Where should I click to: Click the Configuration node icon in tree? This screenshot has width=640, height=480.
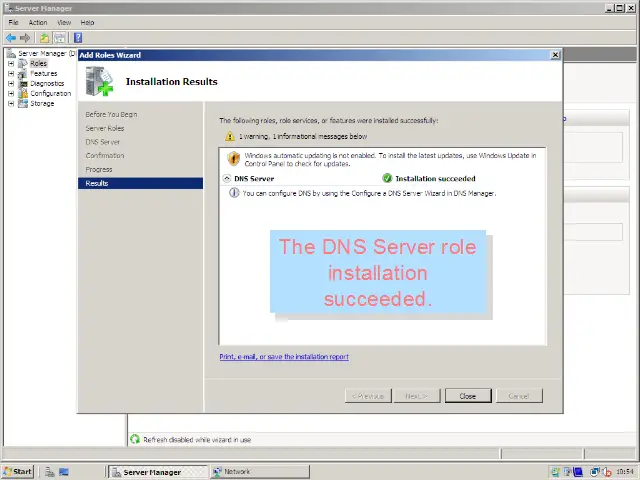pos(23,93)
